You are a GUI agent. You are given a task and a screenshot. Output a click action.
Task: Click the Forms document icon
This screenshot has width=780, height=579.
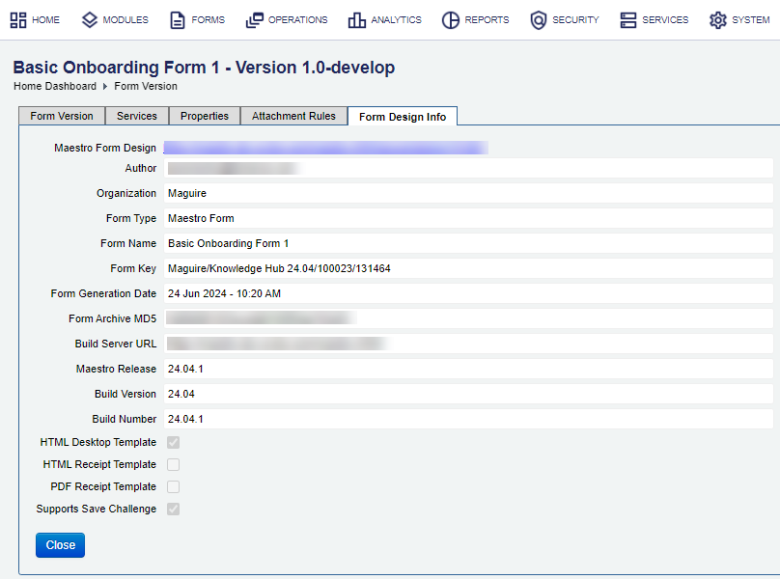tap(178, 20)
